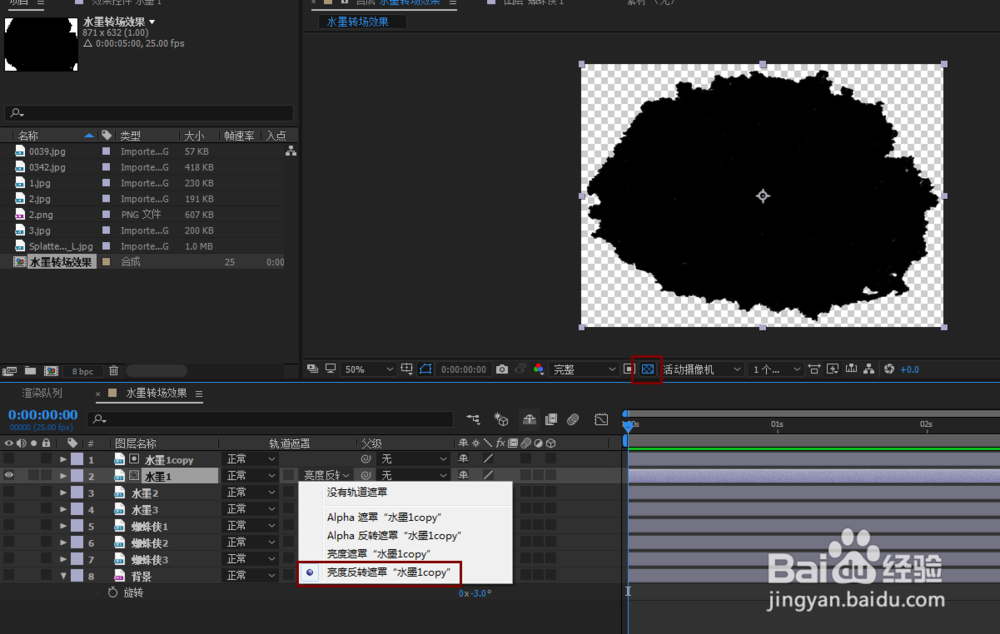Open blending mode dropdown for 水墨1copy
Viewport: 1000px width, 634px height.
(x=251, y=459)
